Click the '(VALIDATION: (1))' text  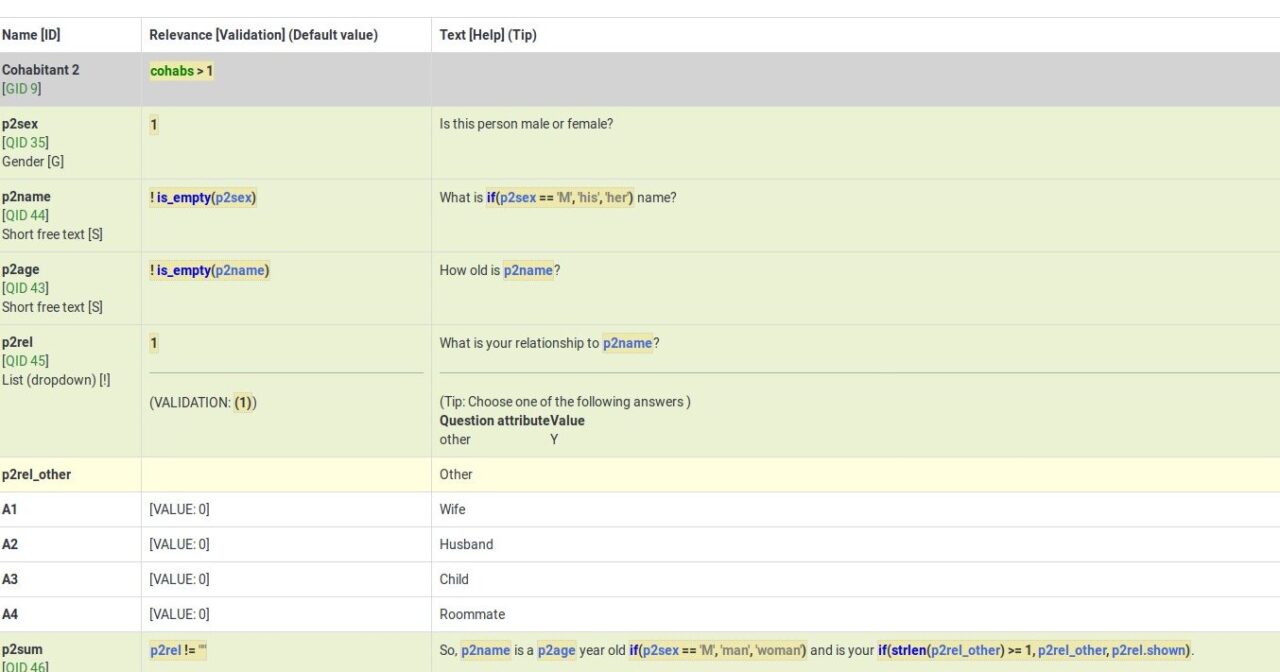tap(203, 402)
